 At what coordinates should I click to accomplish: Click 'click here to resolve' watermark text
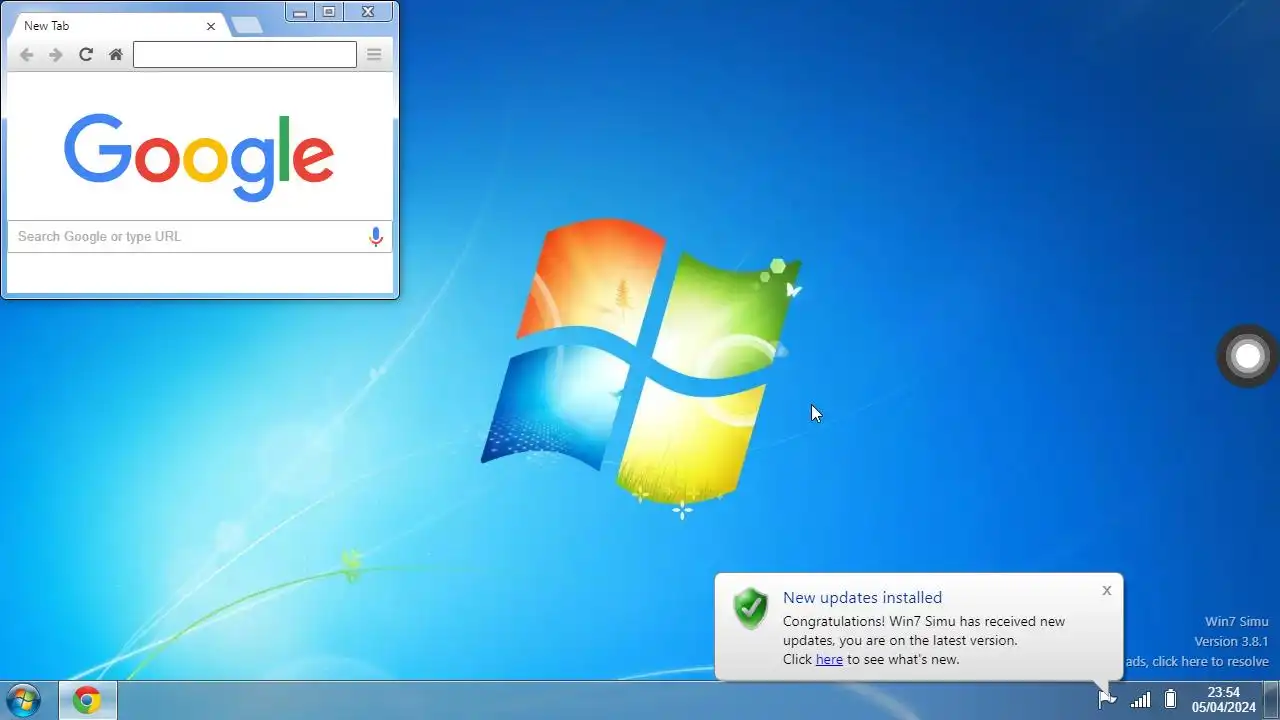tap(1210, 662)
